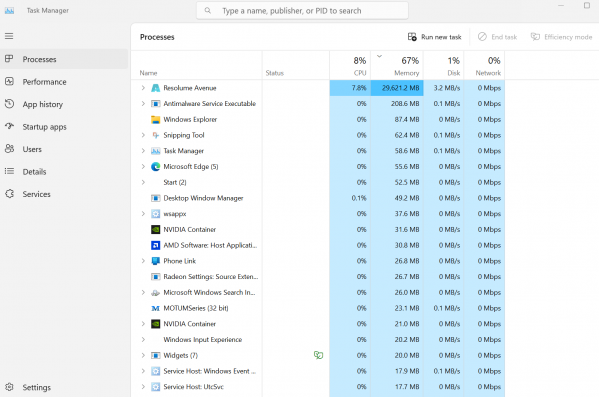Select the 208.6 MB memory cell
The height and width of the screenshot is (397, 599).
[x=397, y=104]
